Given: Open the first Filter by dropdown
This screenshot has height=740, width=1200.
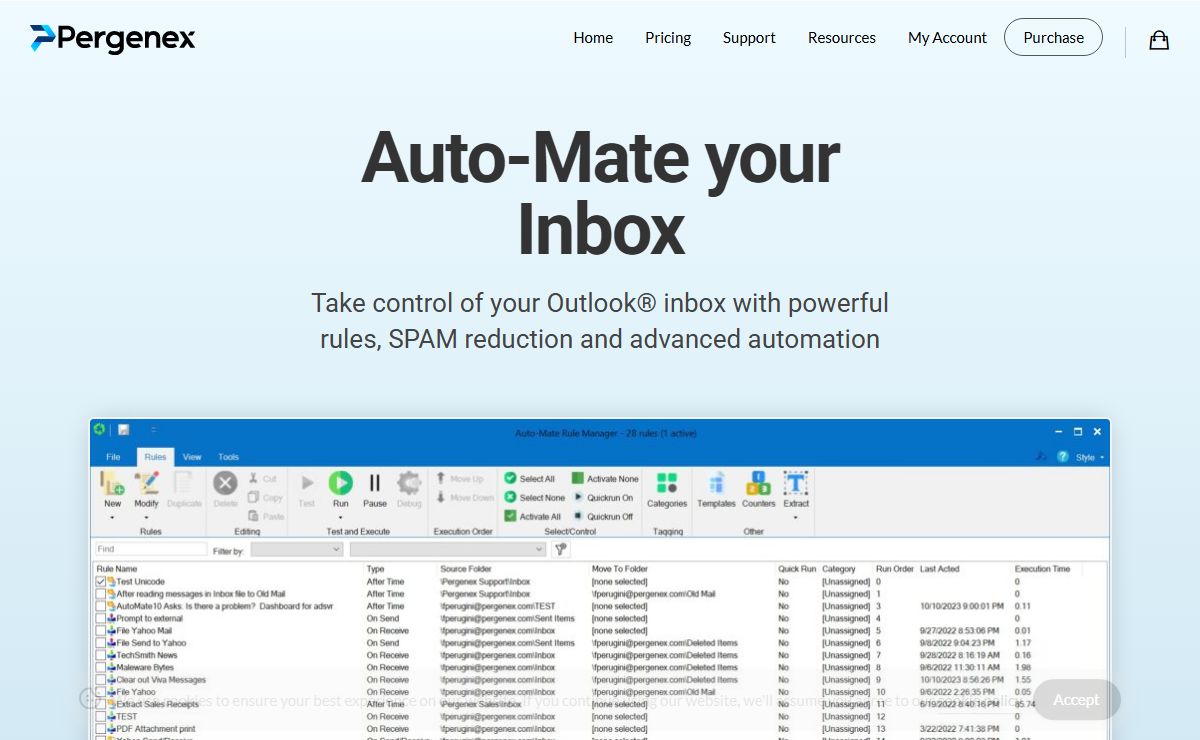Looking at the screenshot, I should tap(297, 549).
